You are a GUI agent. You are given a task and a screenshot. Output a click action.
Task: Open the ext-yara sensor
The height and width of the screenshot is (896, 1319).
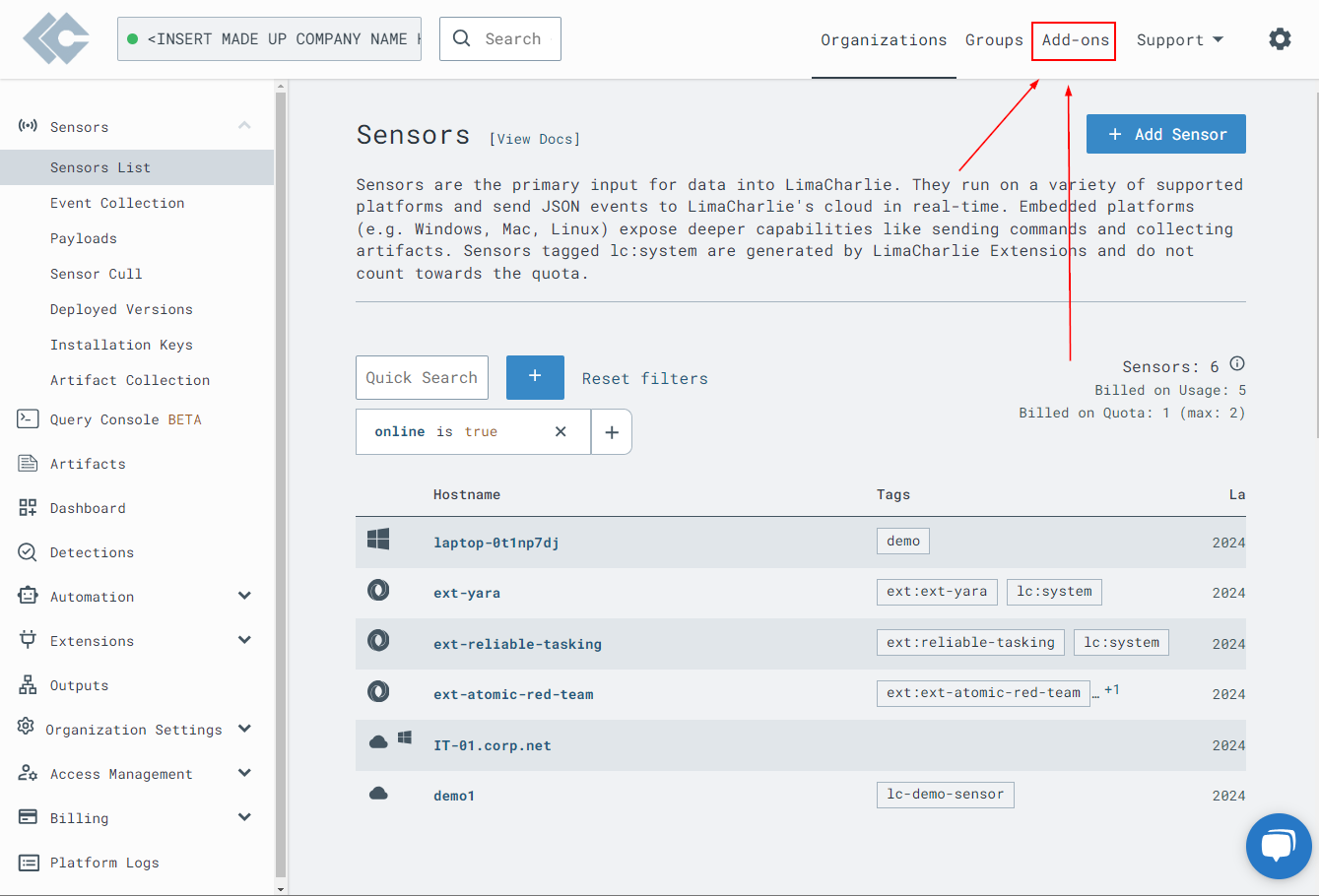(x=467, y=593)
